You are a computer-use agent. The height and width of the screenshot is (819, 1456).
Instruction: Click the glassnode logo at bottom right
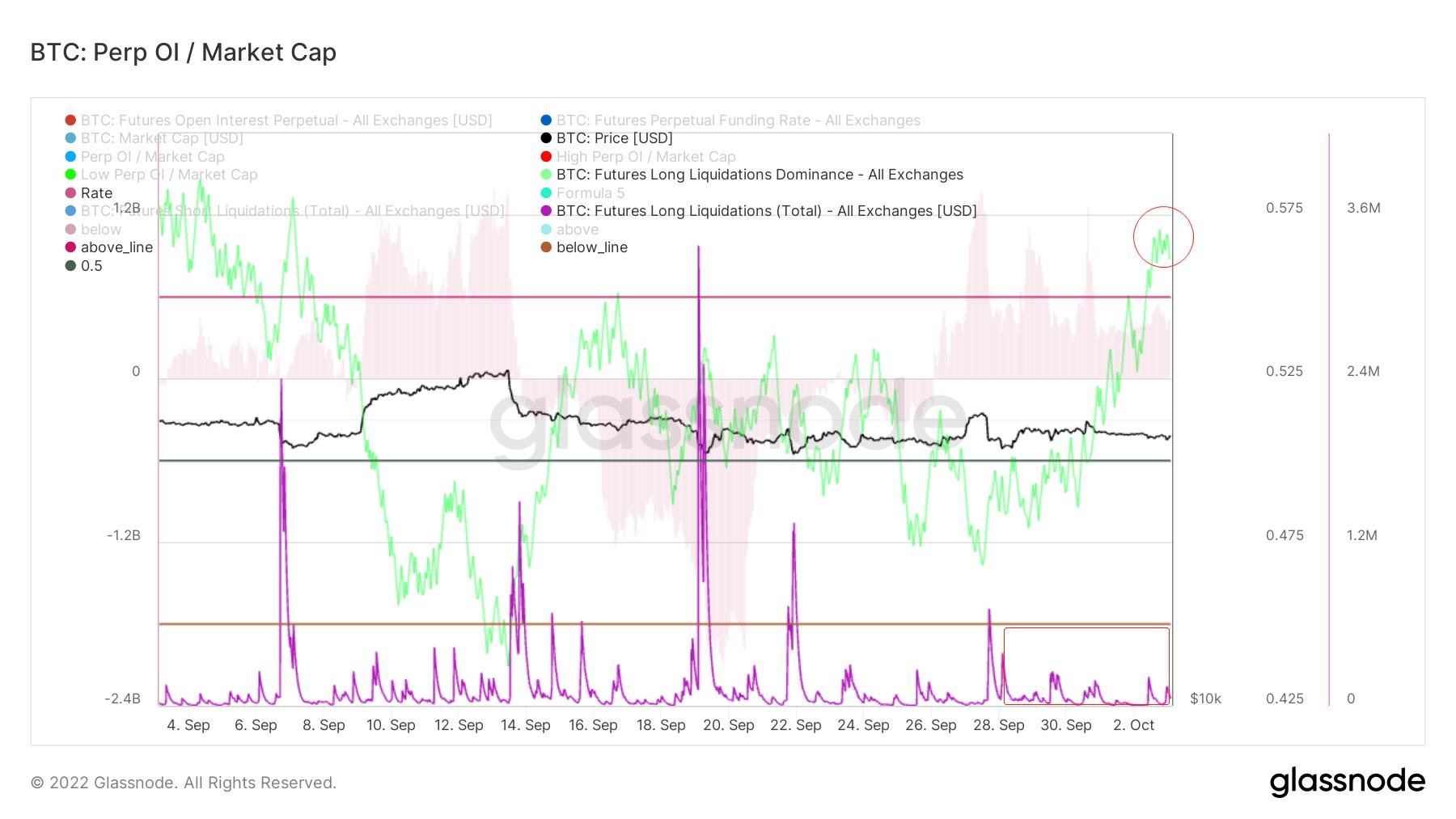coord(1348,782)
